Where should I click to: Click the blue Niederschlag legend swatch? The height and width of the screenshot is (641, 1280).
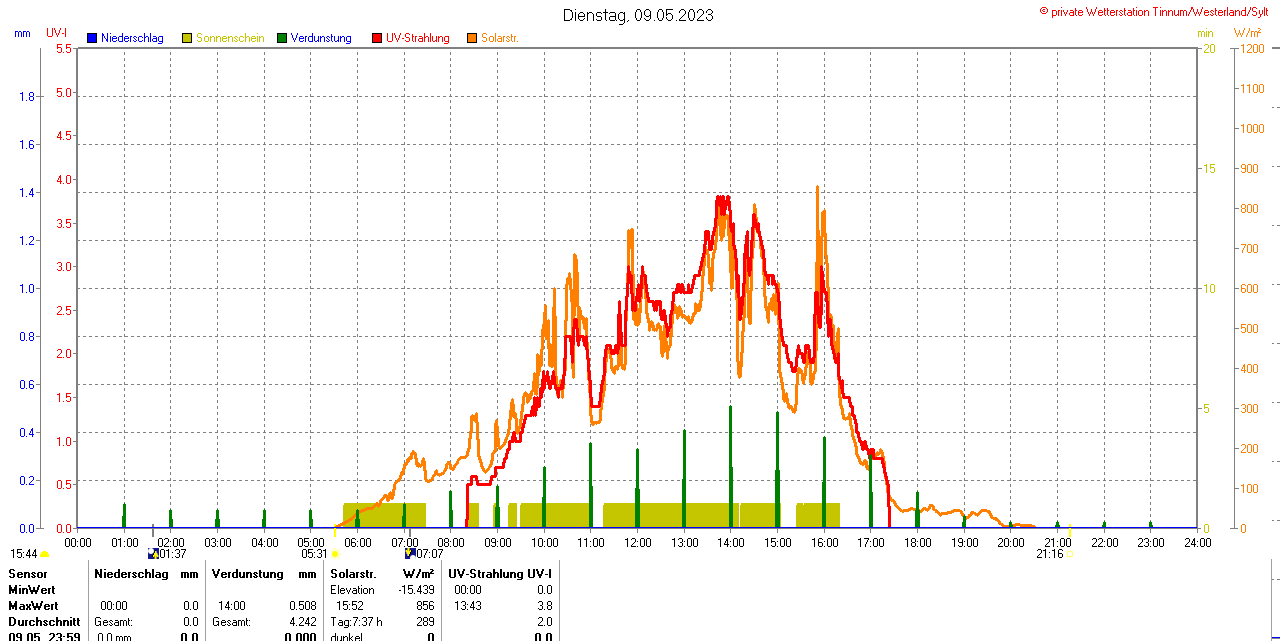93,38
